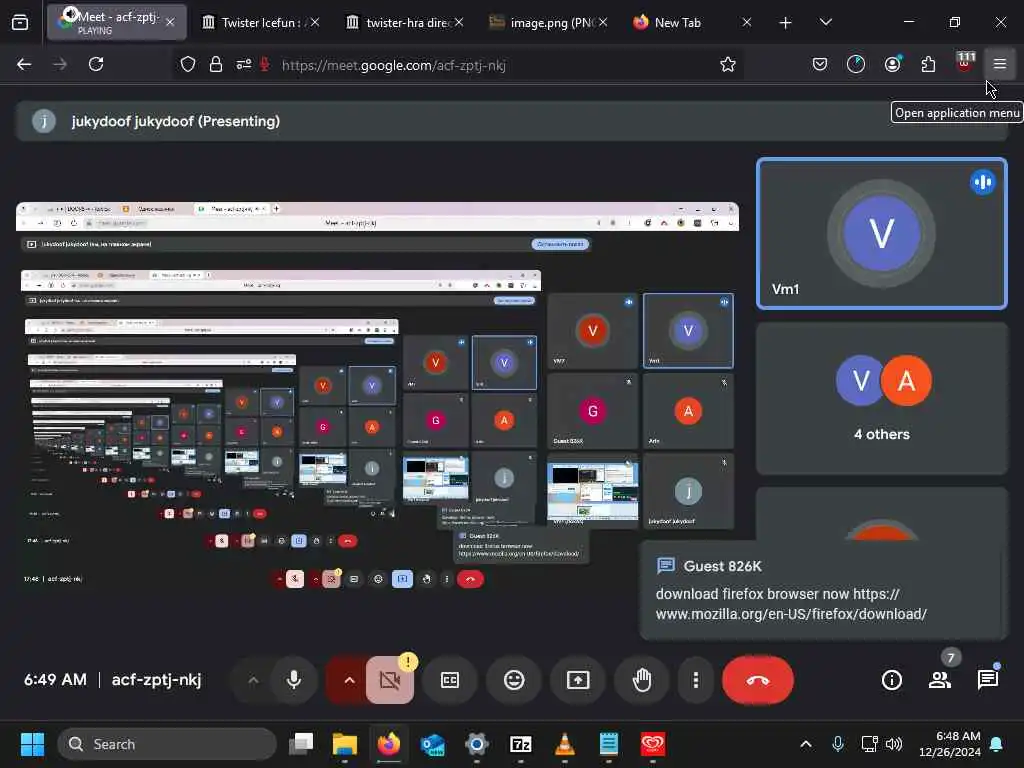
Task: Go back to the previous page
Action: pos(24,64)
